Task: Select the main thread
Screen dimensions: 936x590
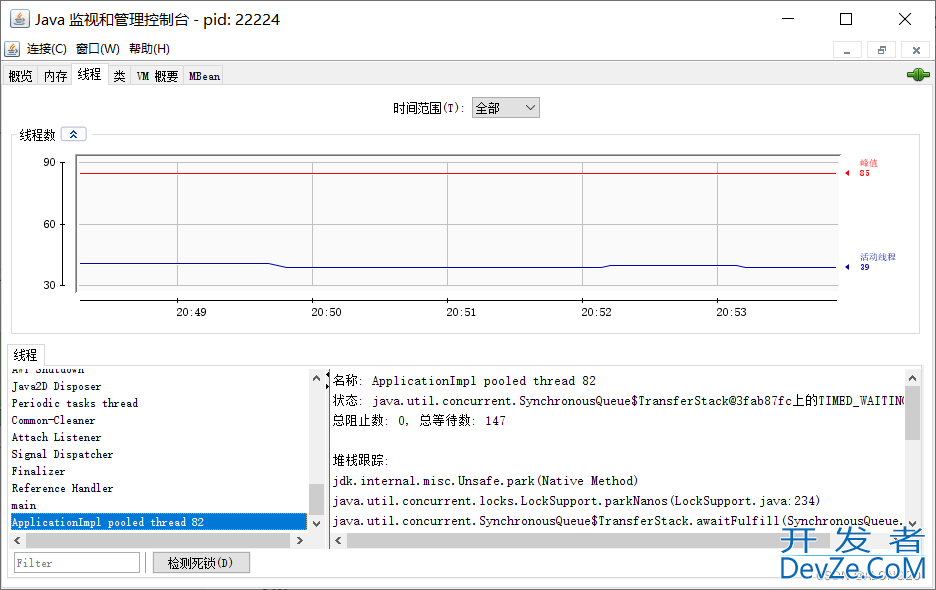Action: 159,505
